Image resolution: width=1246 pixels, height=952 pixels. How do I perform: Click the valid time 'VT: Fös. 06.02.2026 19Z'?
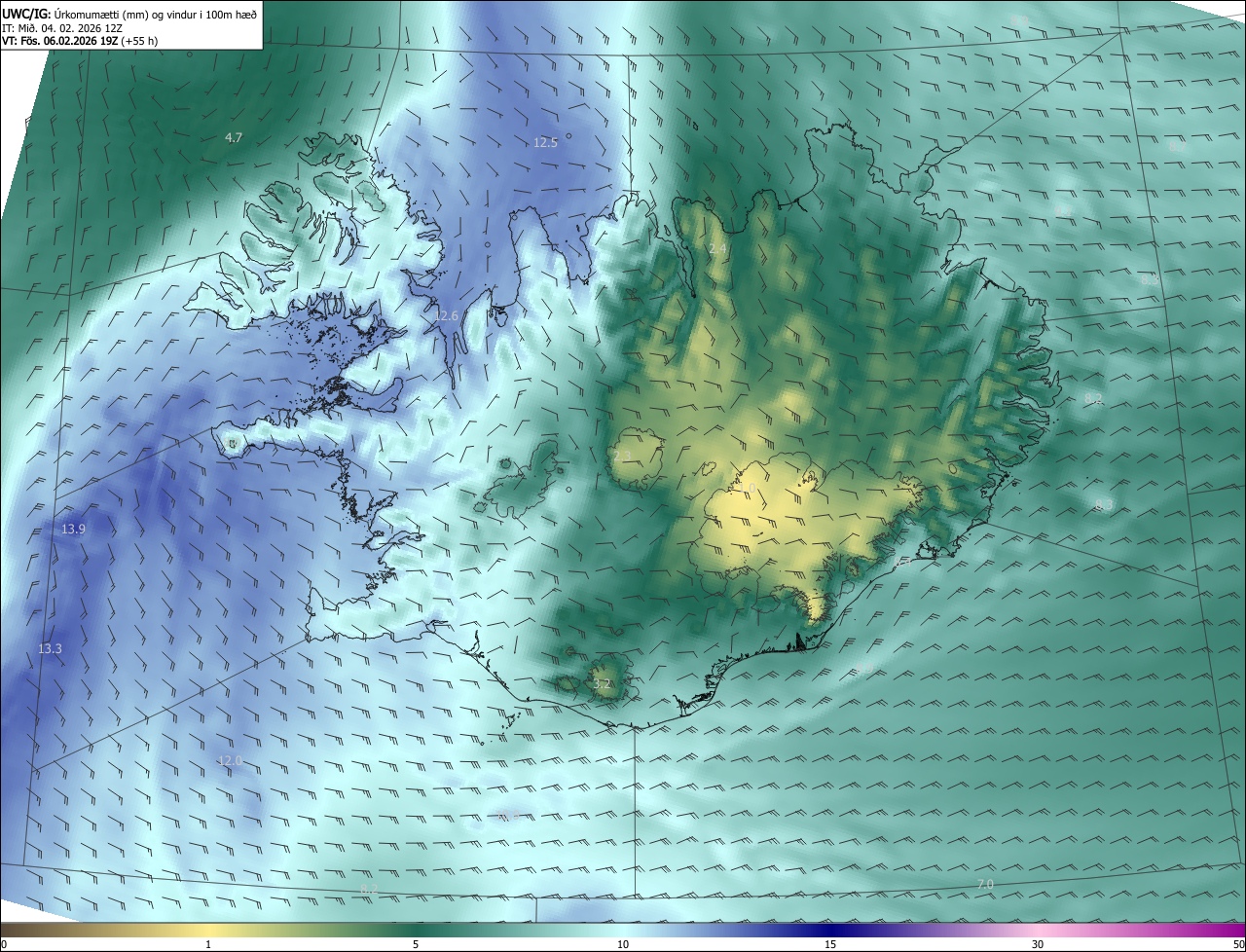59,41
